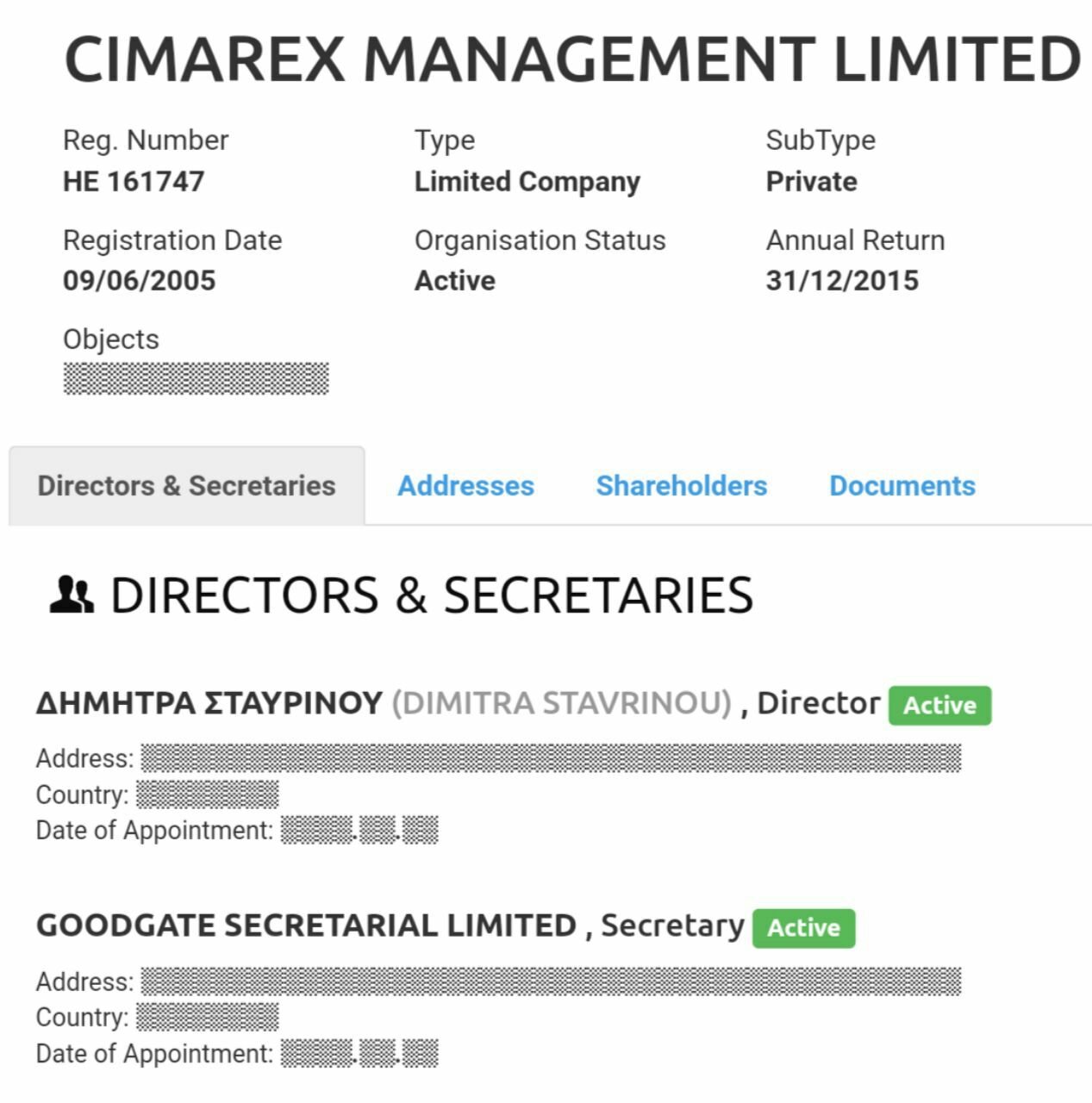
Task: Click the redacted Objects field
Action: pos(197,378)
